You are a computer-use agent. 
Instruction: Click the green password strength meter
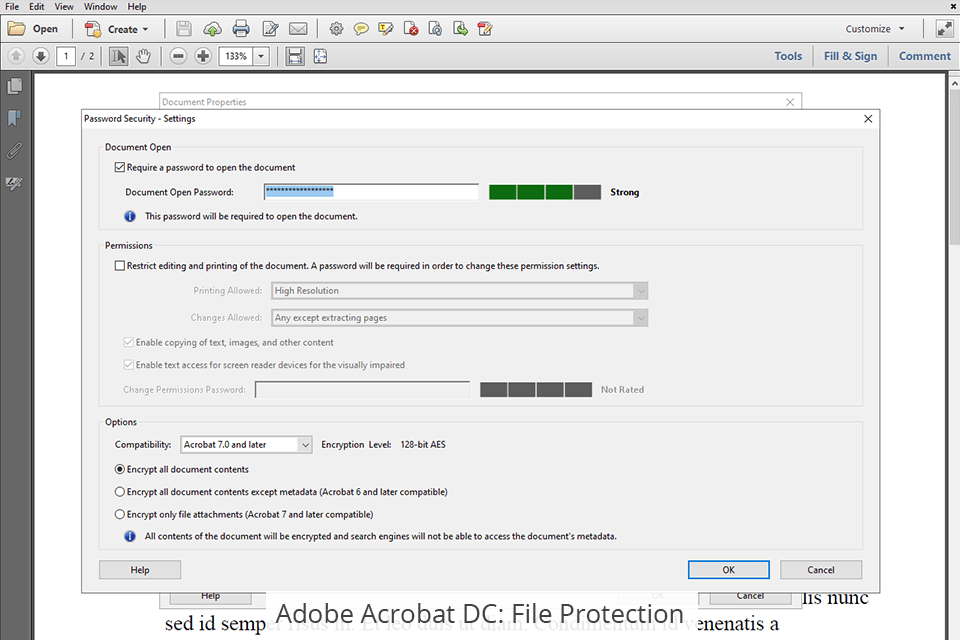point(545,192)
